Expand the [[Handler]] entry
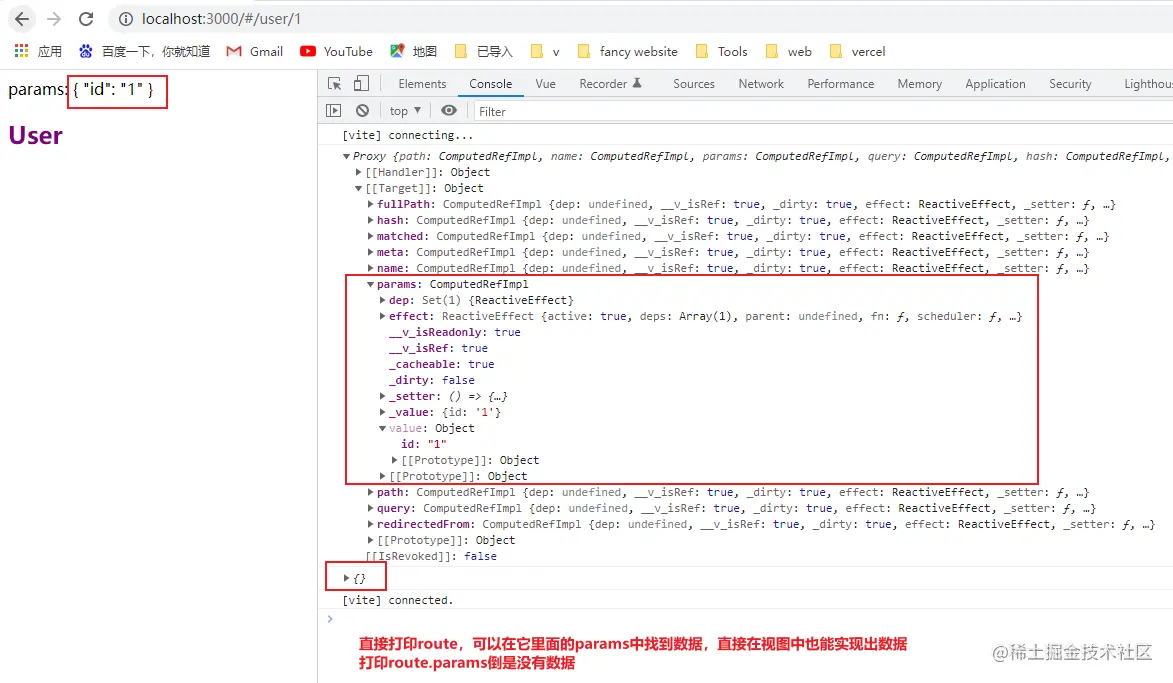This screenshot has height=683, width=1173. [358, 172]
